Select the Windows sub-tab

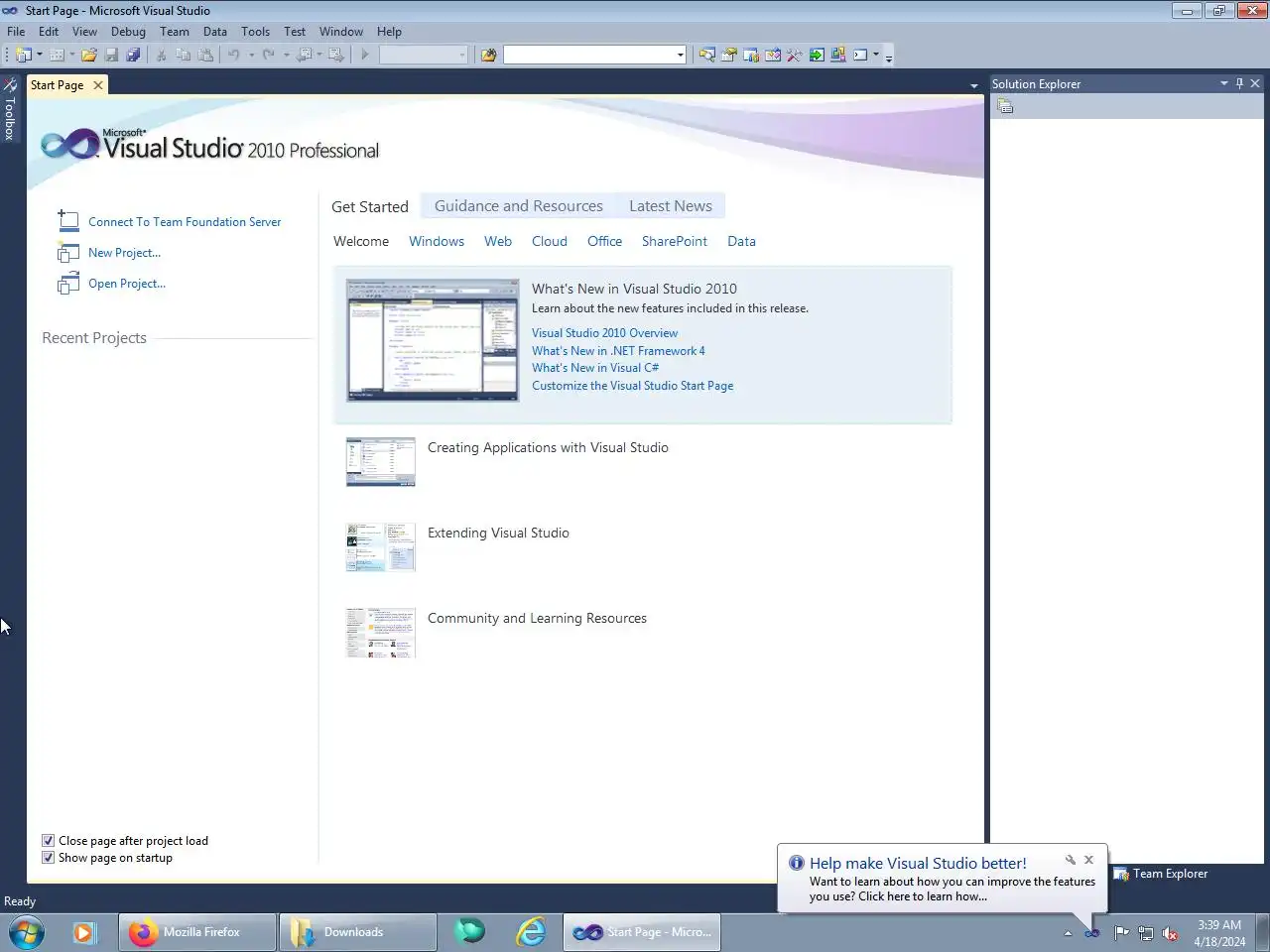click(437, 241)
